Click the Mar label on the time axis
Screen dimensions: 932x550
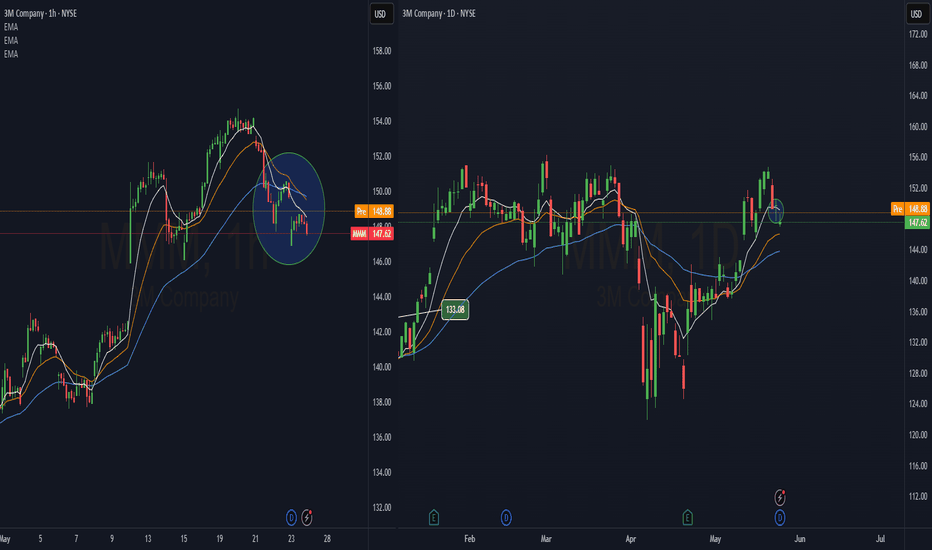pos(546,539)
